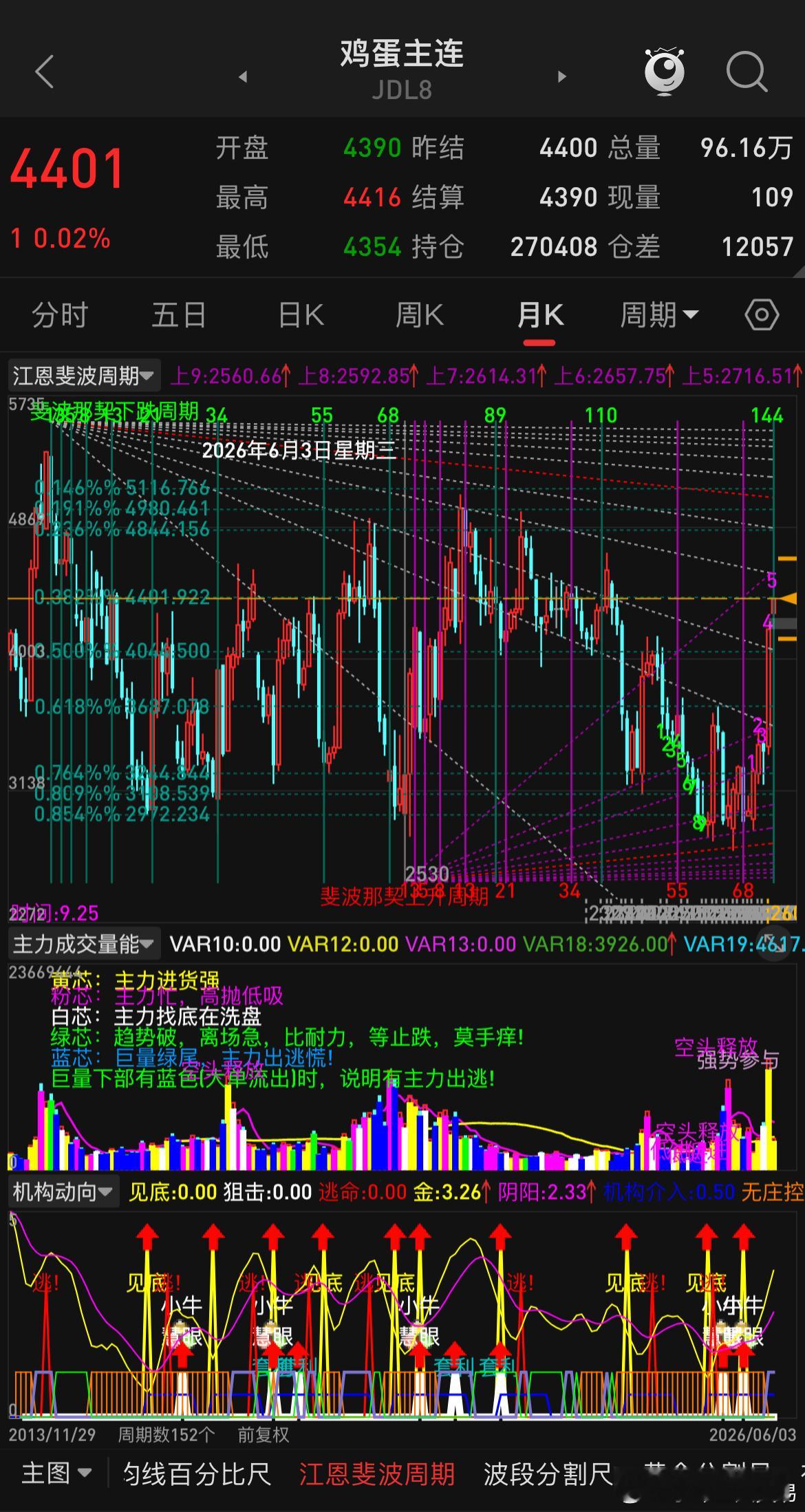Open the 周期 period dropdown
This screenshot has width=805, height=1512.
(659, 316)
